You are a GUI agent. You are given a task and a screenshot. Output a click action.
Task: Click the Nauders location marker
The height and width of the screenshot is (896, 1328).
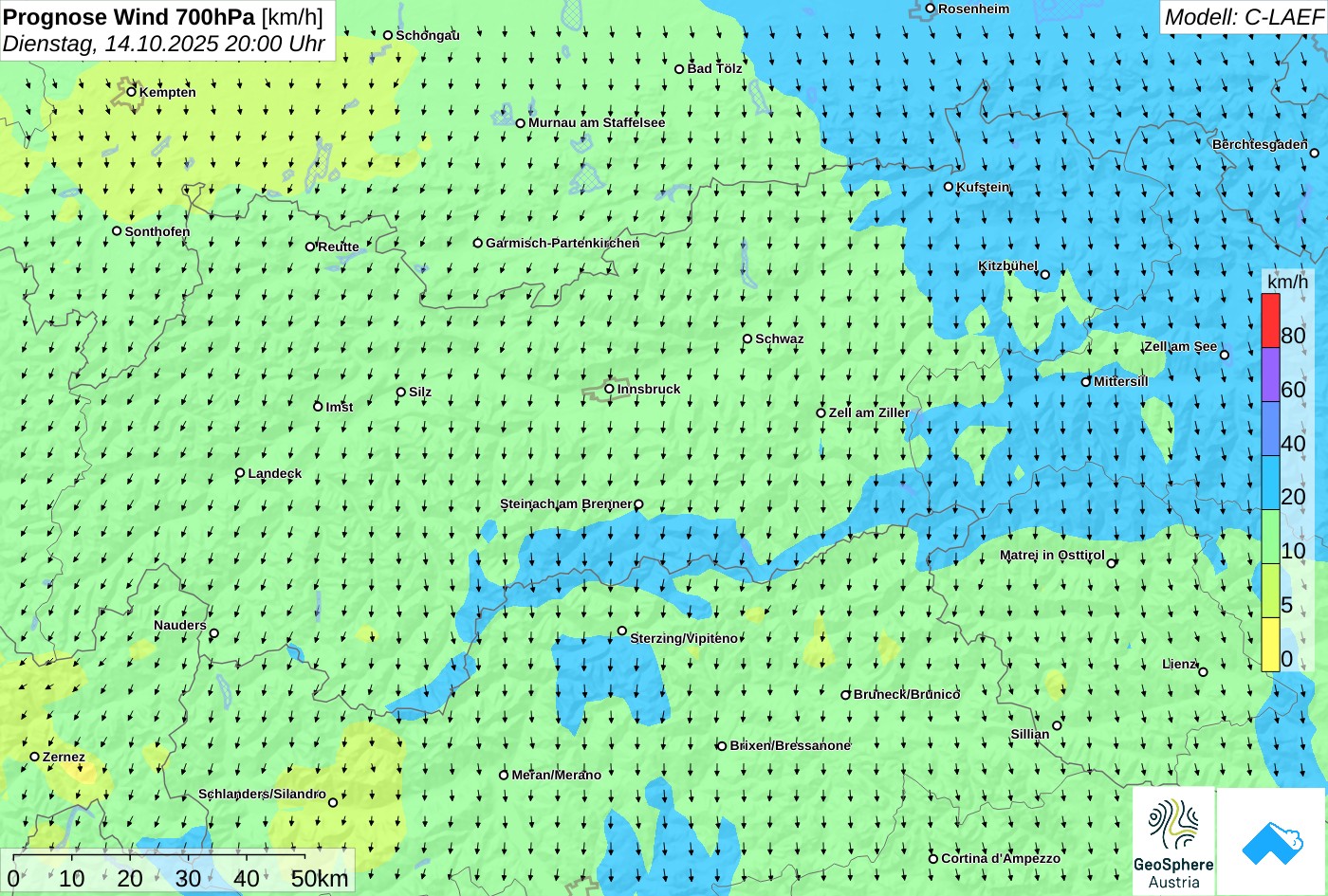(214, 633)
